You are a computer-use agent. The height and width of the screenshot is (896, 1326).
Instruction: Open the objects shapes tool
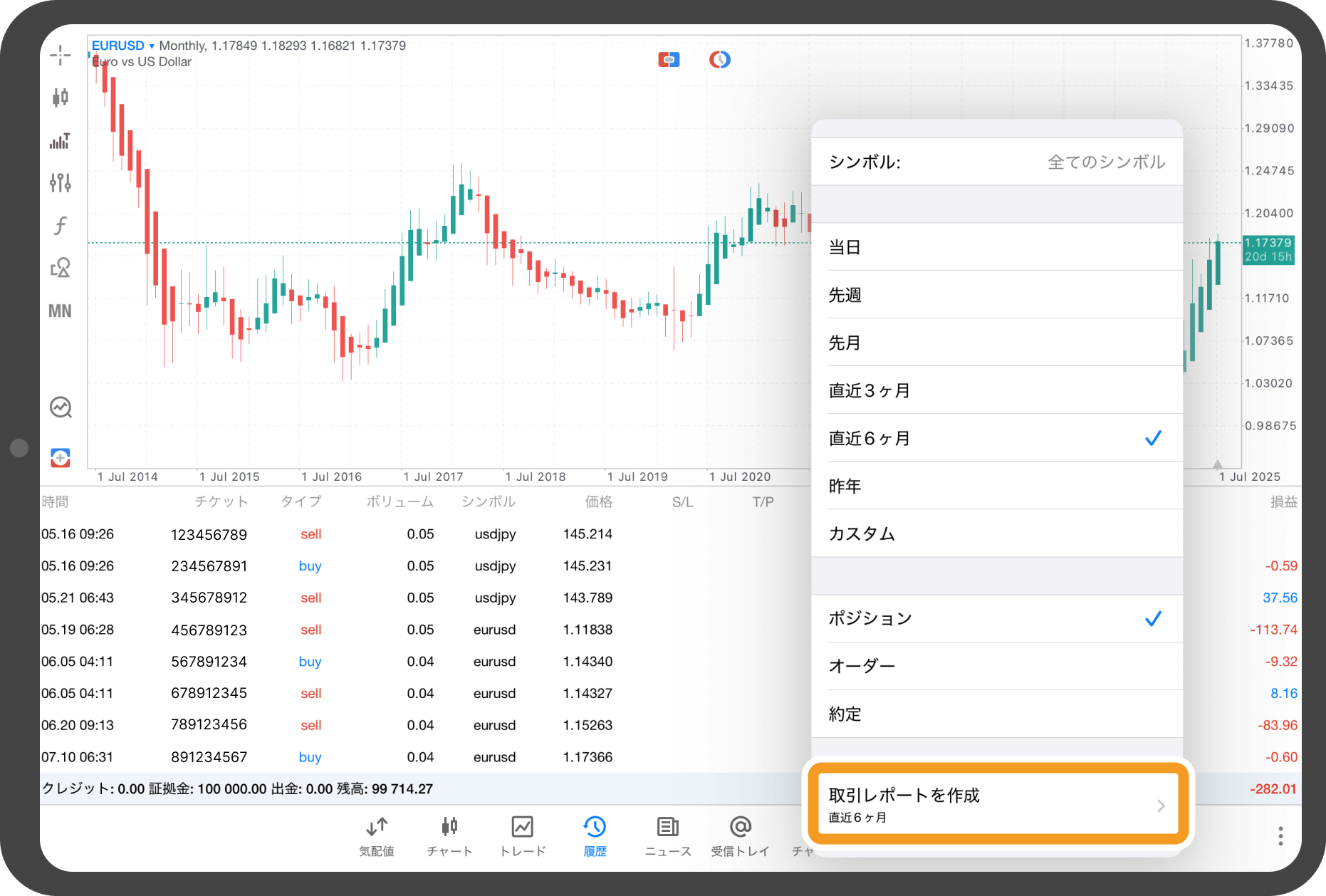click(x=61, y=269)
